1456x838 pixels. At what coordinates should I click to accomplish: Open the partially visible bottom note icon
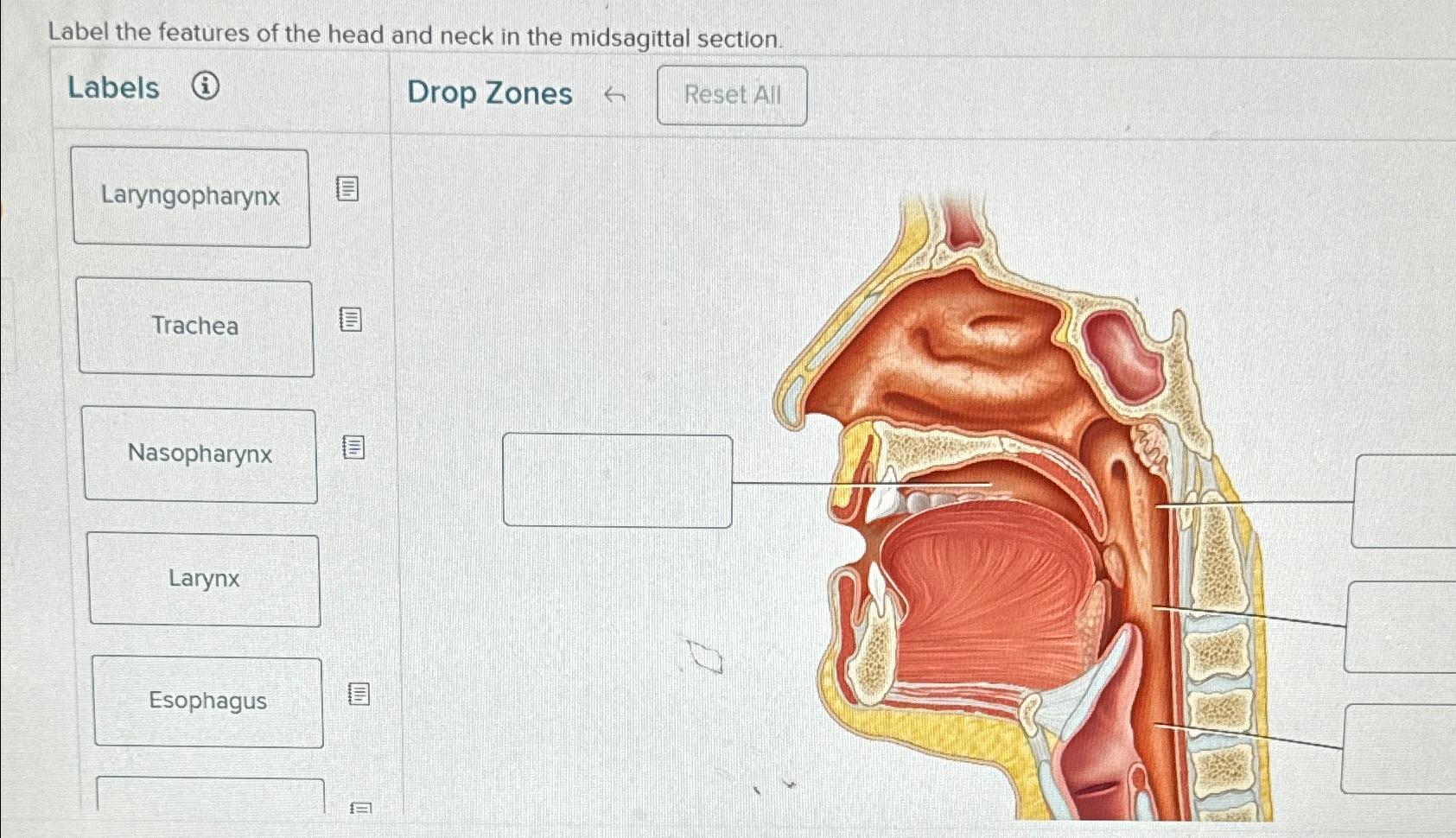(x=360, y=809)
